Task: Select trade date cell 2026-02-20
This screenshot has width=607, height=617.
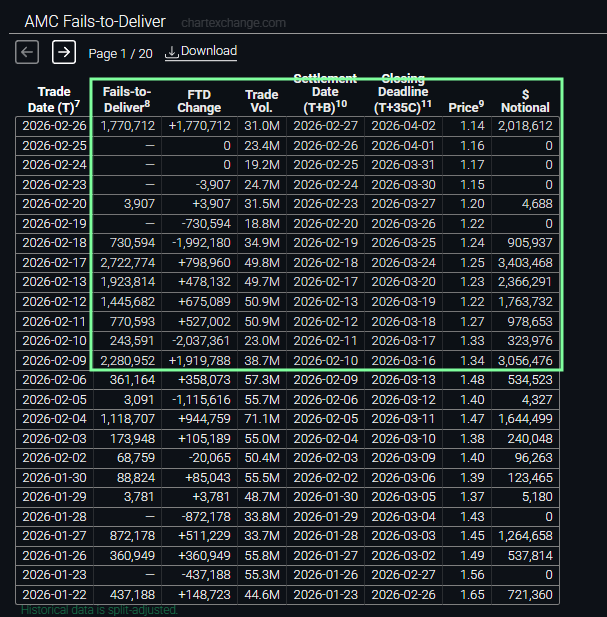Action: tap(54, 204)
